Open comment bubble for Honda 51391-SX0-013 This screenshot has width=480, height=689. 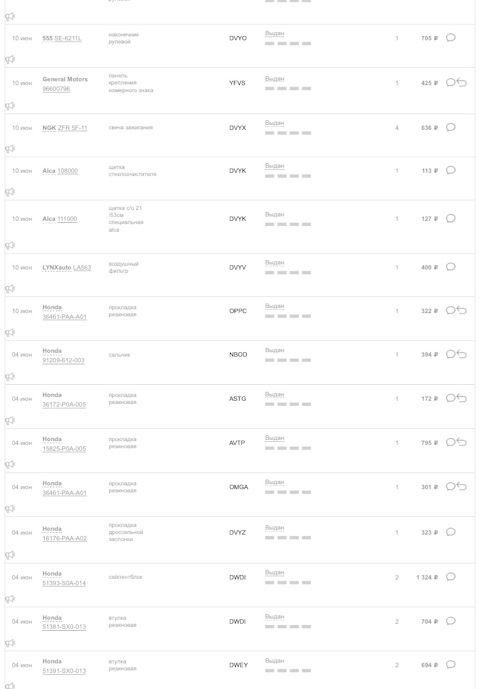tap(451, 665)
